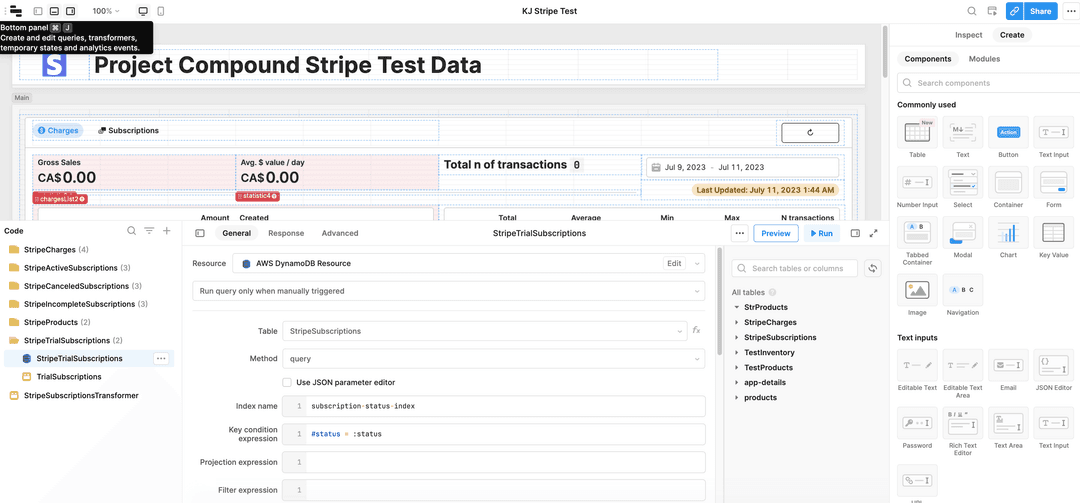Click the Share button
The image size is (1080, 503).
(1040, 11)
